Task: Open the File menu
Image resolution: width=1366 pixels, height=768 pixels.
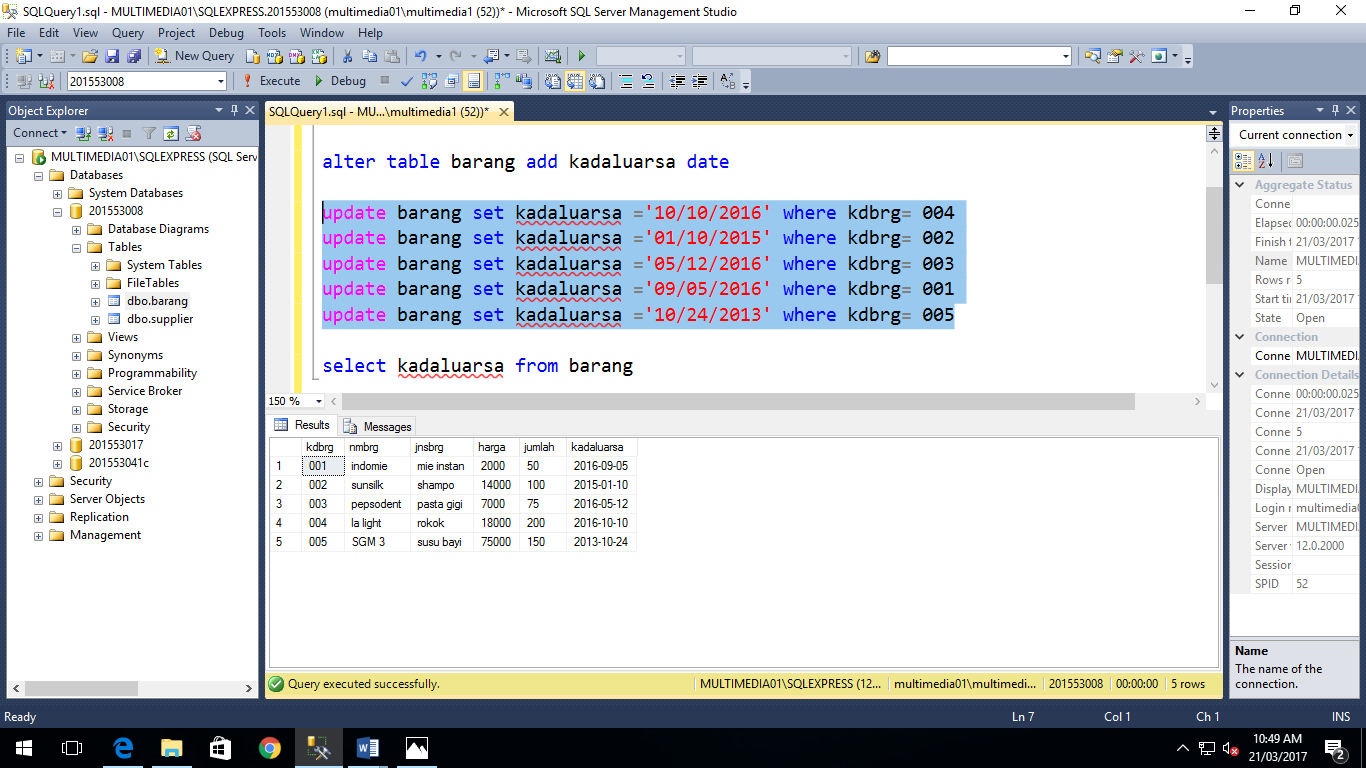Action: tap(16, 33)
